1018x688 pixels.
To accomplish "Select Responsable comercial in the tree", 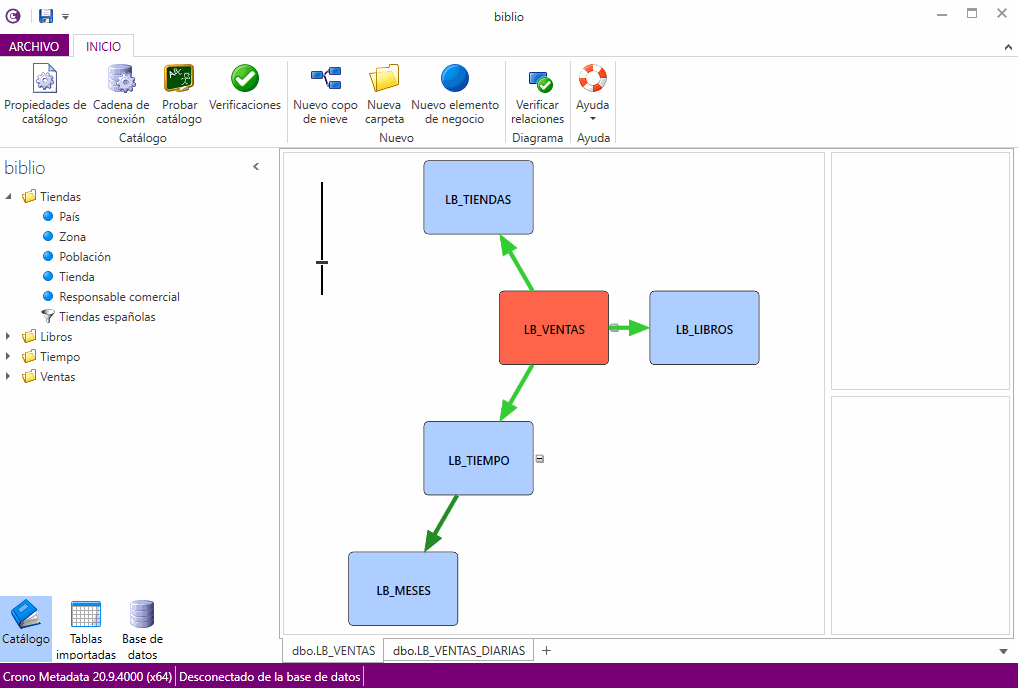I will pyautogui.click(x=119, y=297).
